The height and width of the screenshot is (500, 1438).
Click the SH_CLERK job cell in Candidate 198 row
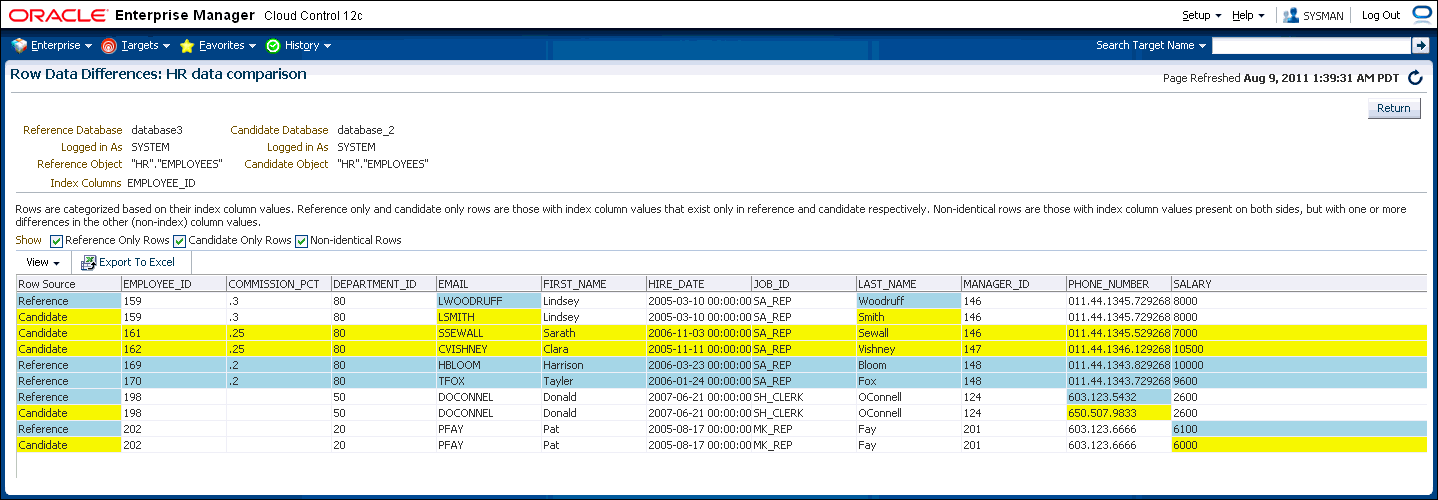click(804, 413)
